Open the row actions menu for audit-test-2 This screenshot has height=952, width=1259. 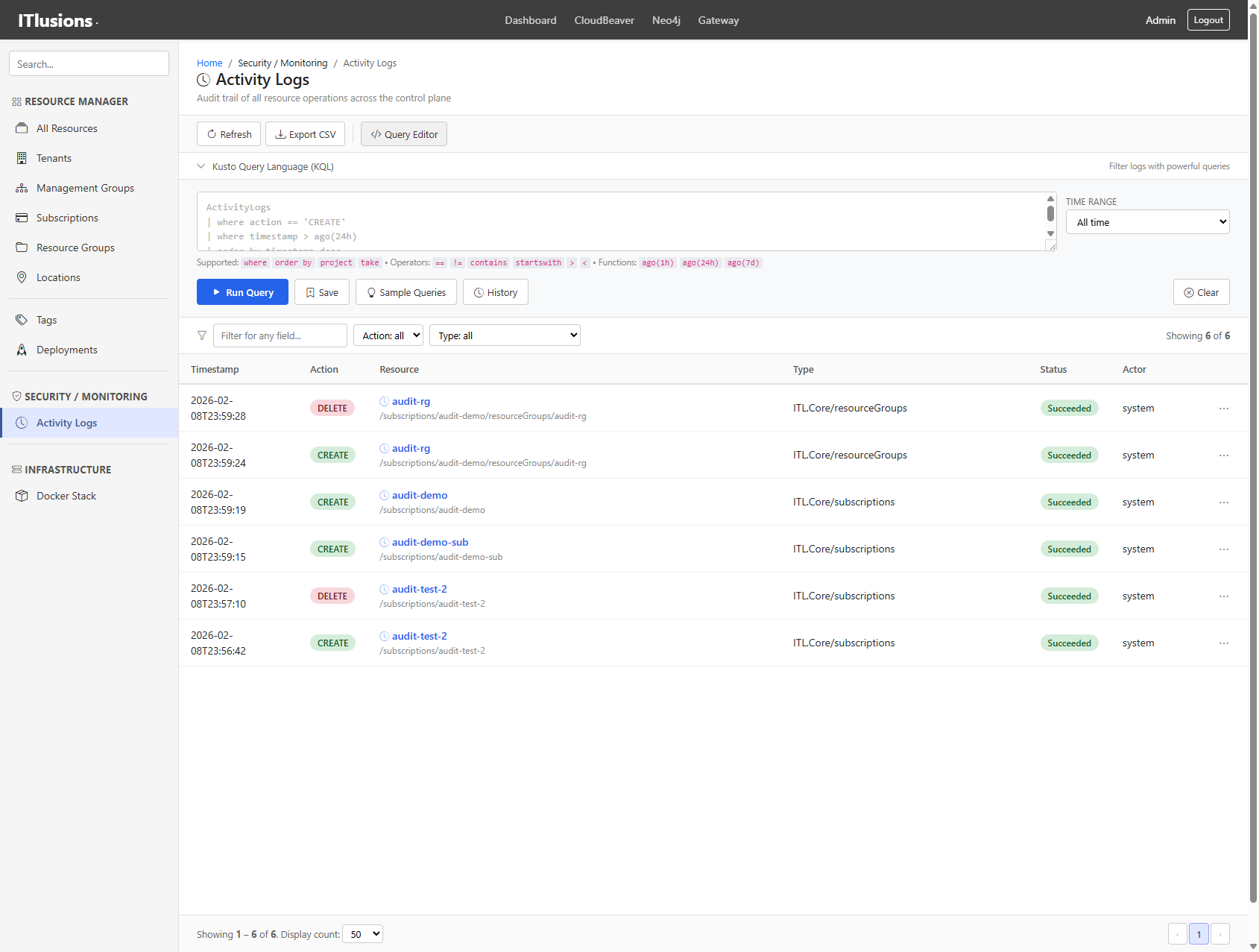click(x=1222, y=596)
